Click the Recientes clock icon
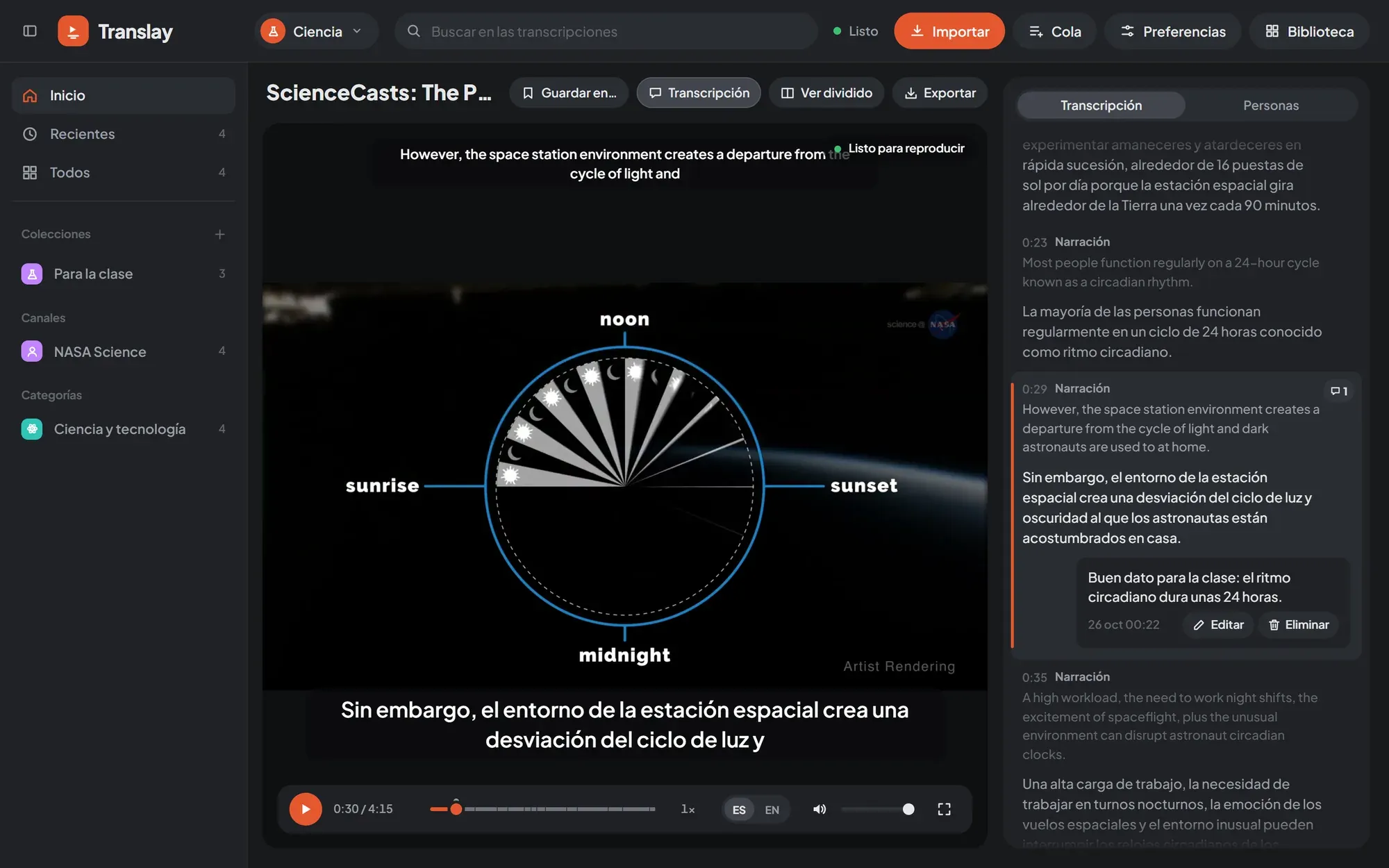This screenshot has width=1389, height=868. point(30,134)
